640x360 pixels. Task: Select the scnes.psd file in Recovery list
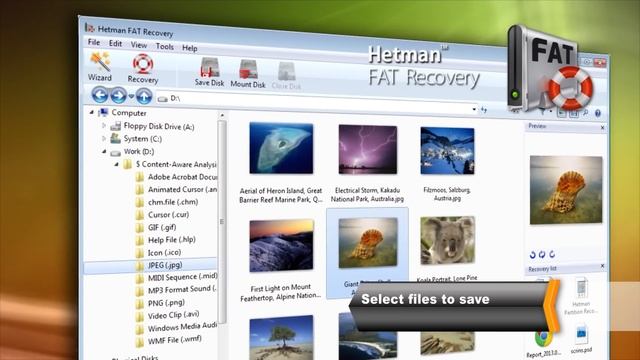point(581,339)
